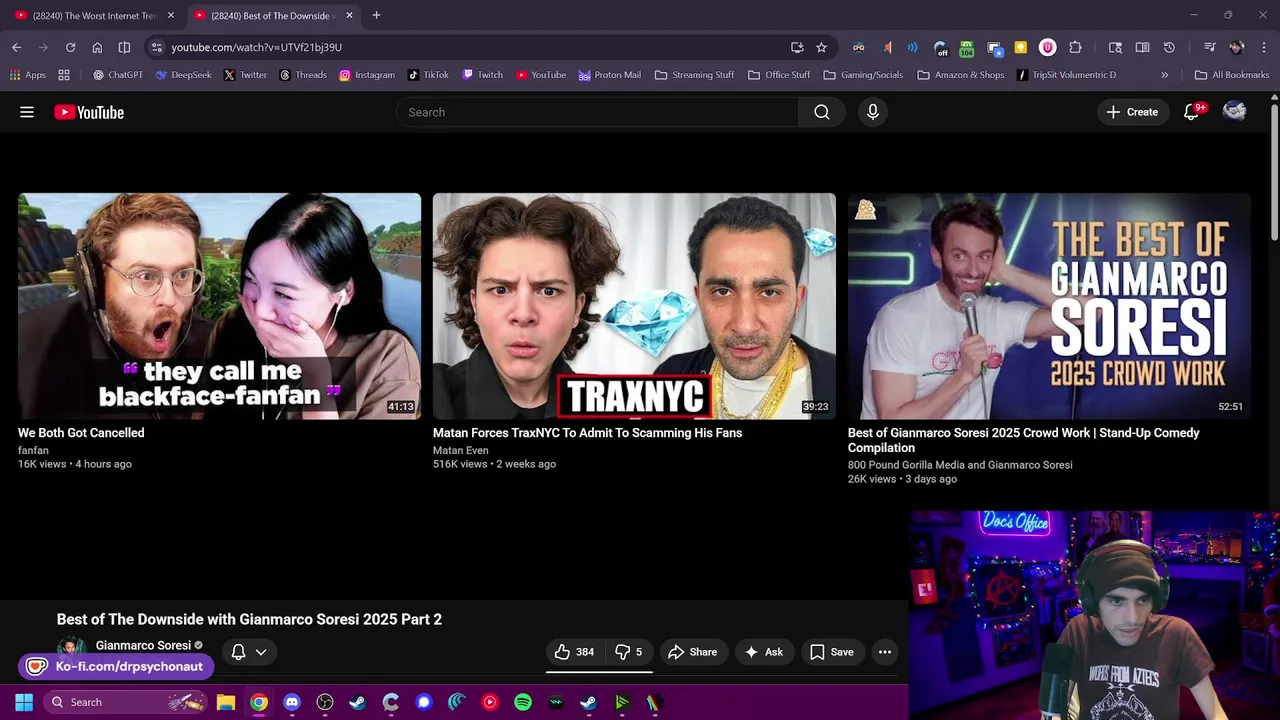Open the 'We Both Got Cancelled' title
Image resolution: width=1280 pixels, height=720 pixels.
(x=81, y=433)
